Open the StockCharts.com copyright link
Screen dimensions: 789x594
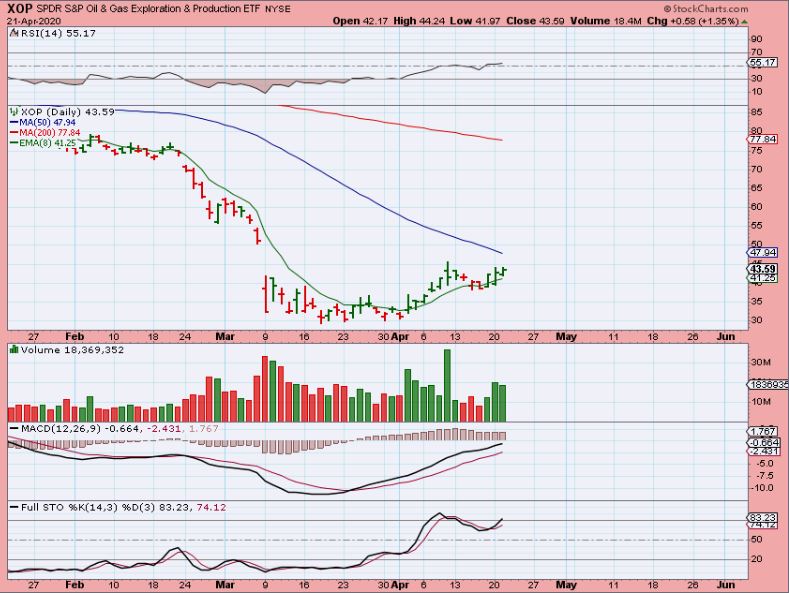pos(706,9)
